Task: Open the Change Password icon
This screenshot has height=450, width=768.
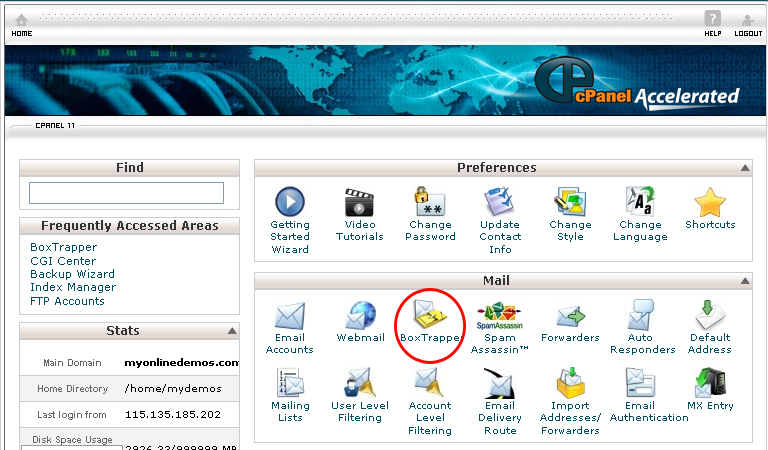Action: (430, 201)
